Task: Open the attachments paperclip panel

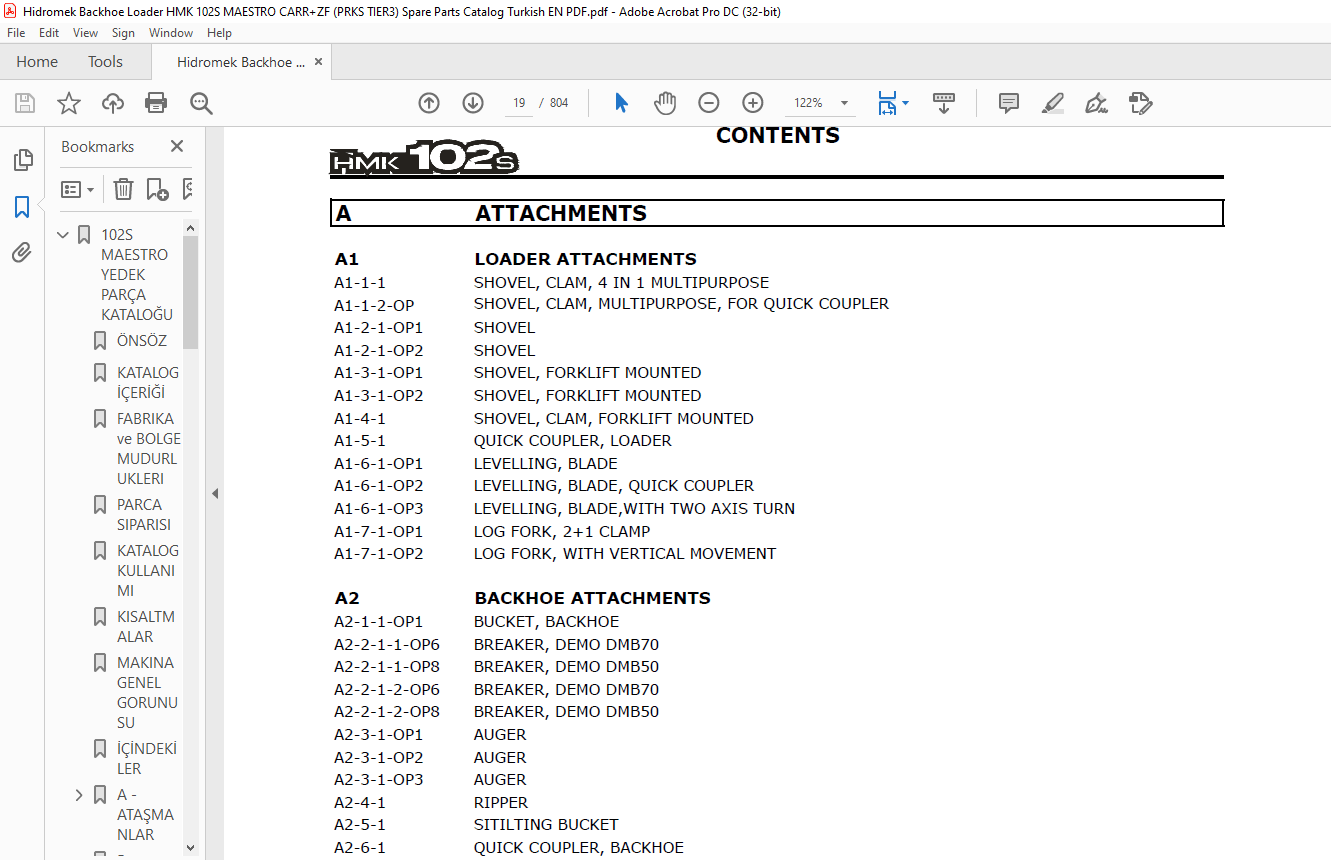Action: (x=22, y=252)
